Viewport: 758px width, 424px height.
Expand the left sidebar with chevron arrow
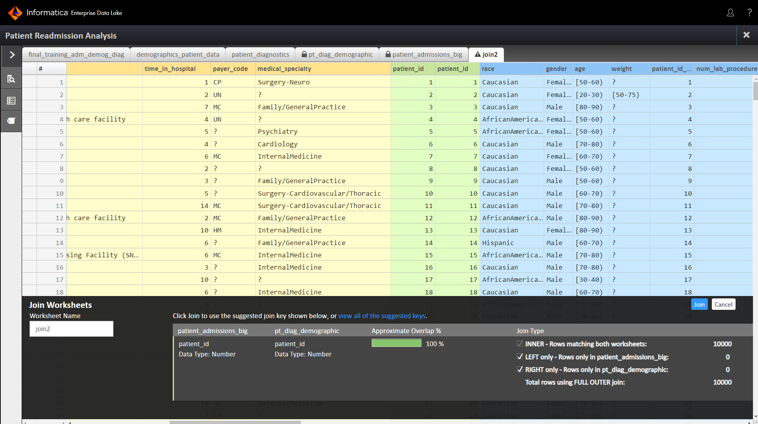[11, 55]
